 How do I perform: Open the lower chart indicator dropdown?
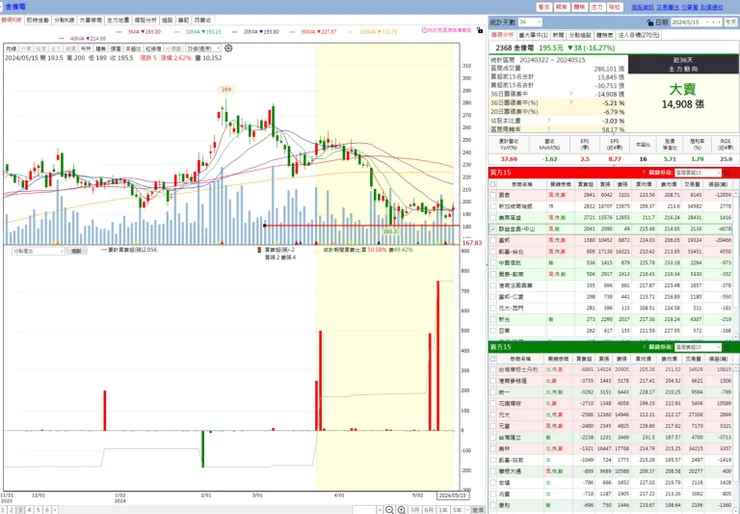pos(38,251)
